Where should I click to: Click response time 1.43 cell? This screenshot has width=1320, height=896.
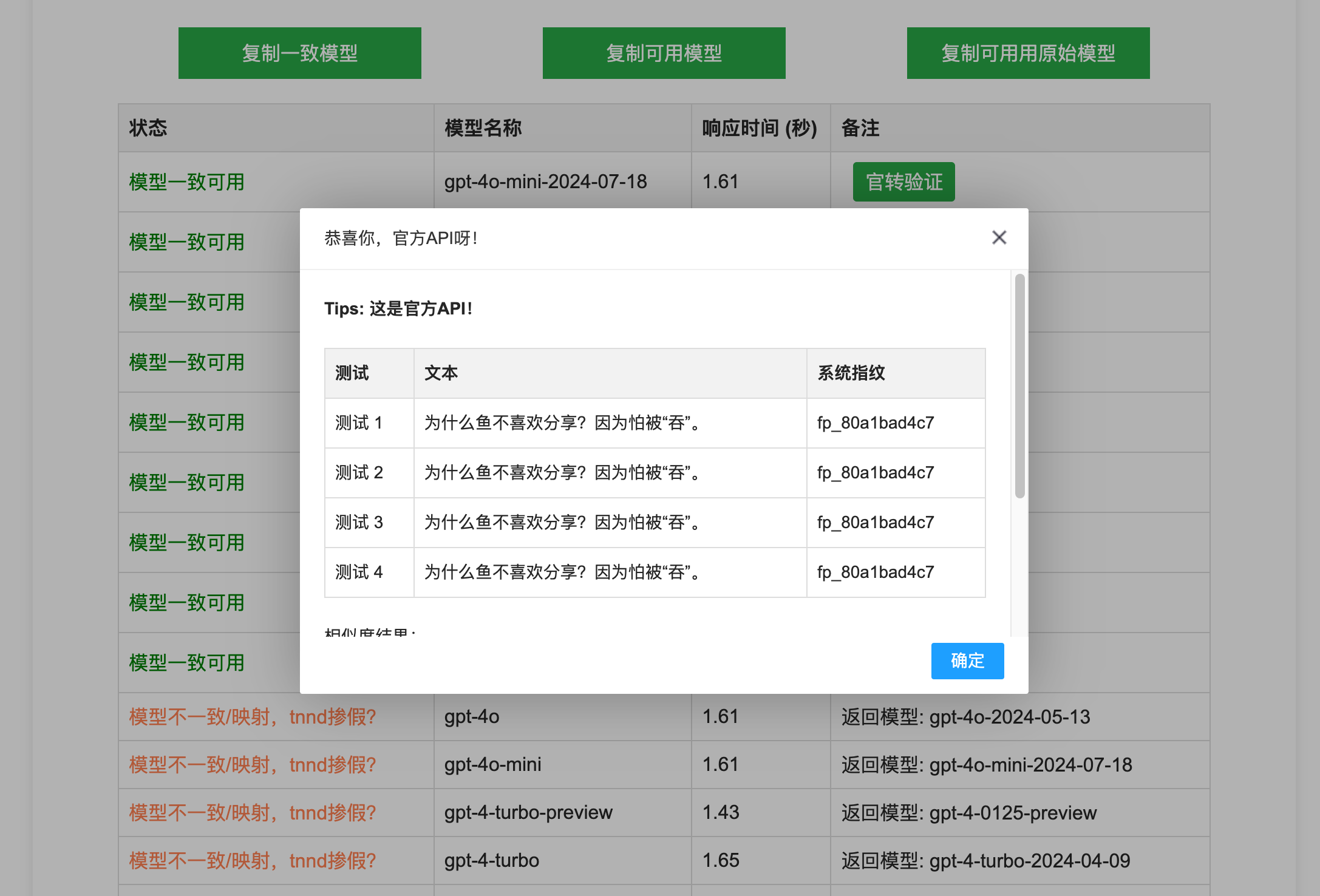761,813
